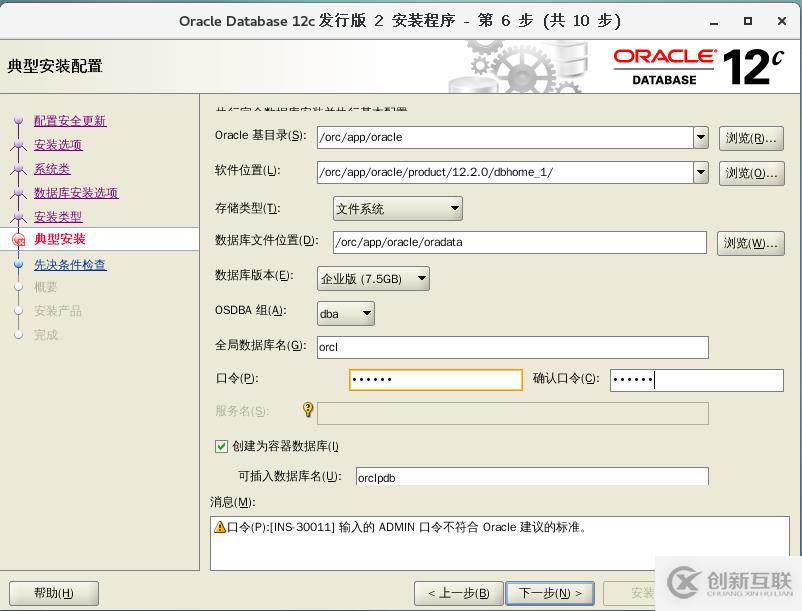This screenshot has height=611, width=802.
Task: Focus the 确认口令(C) field
Action: tap(697, 380)
